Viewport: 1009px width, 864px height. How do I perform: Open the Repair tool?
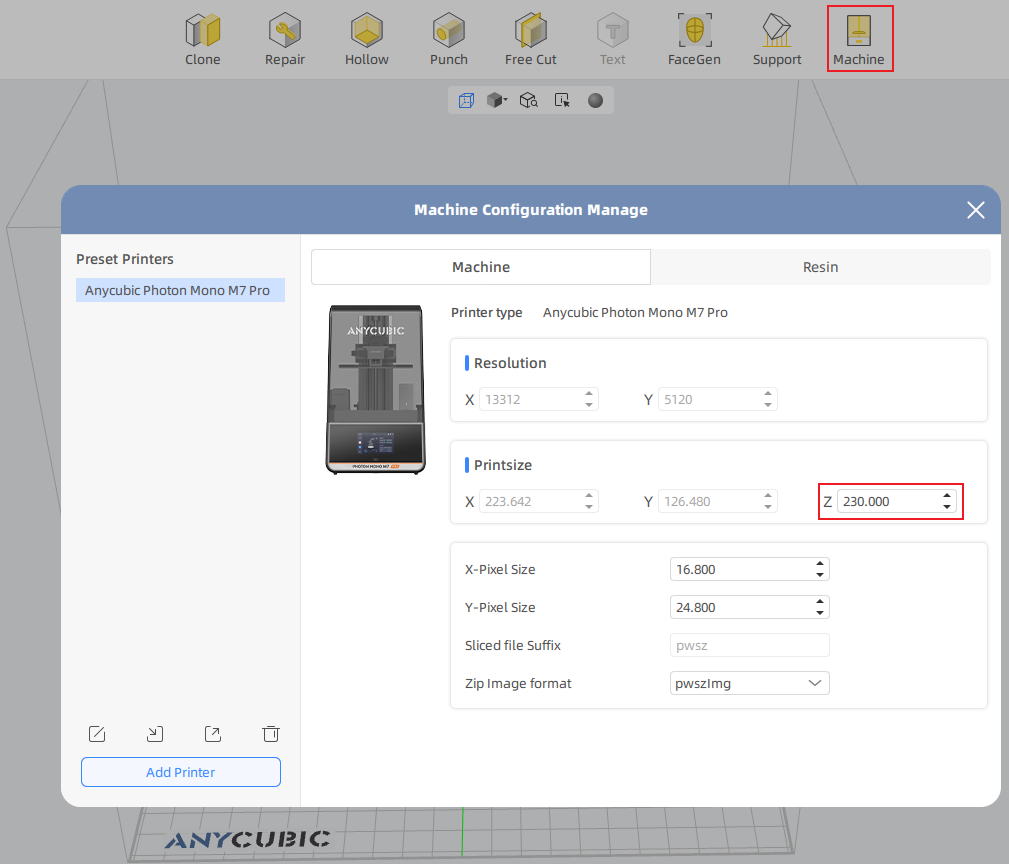[284, 40]
